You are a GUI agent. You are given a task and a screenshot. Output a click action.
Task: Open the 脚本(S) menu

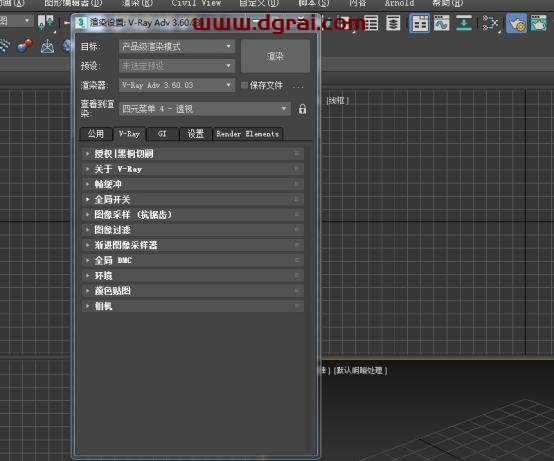point(314,3)
